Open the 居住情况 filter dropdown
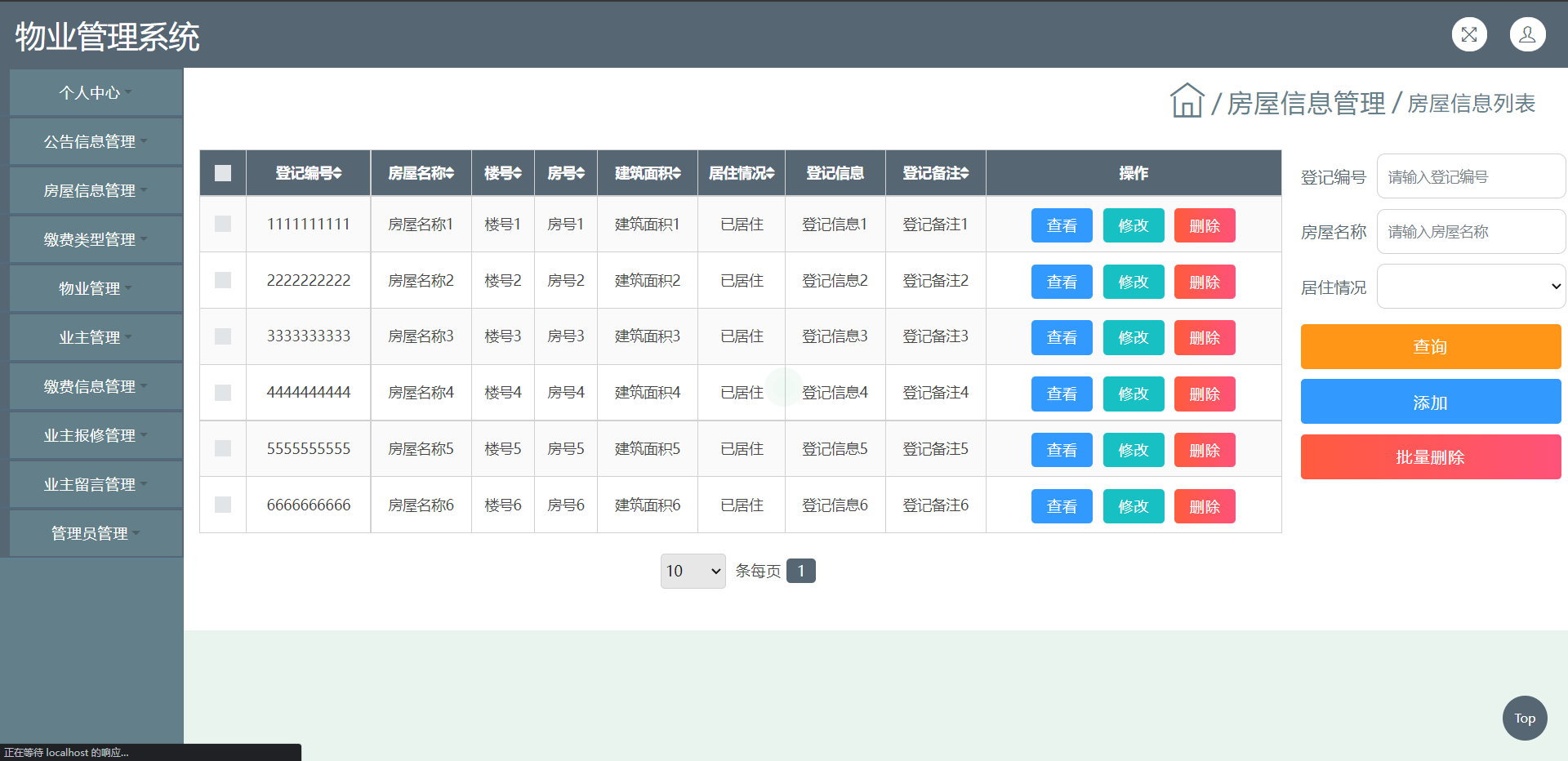This screenshot has height=761, width=1568. [x=1471, y=287]
